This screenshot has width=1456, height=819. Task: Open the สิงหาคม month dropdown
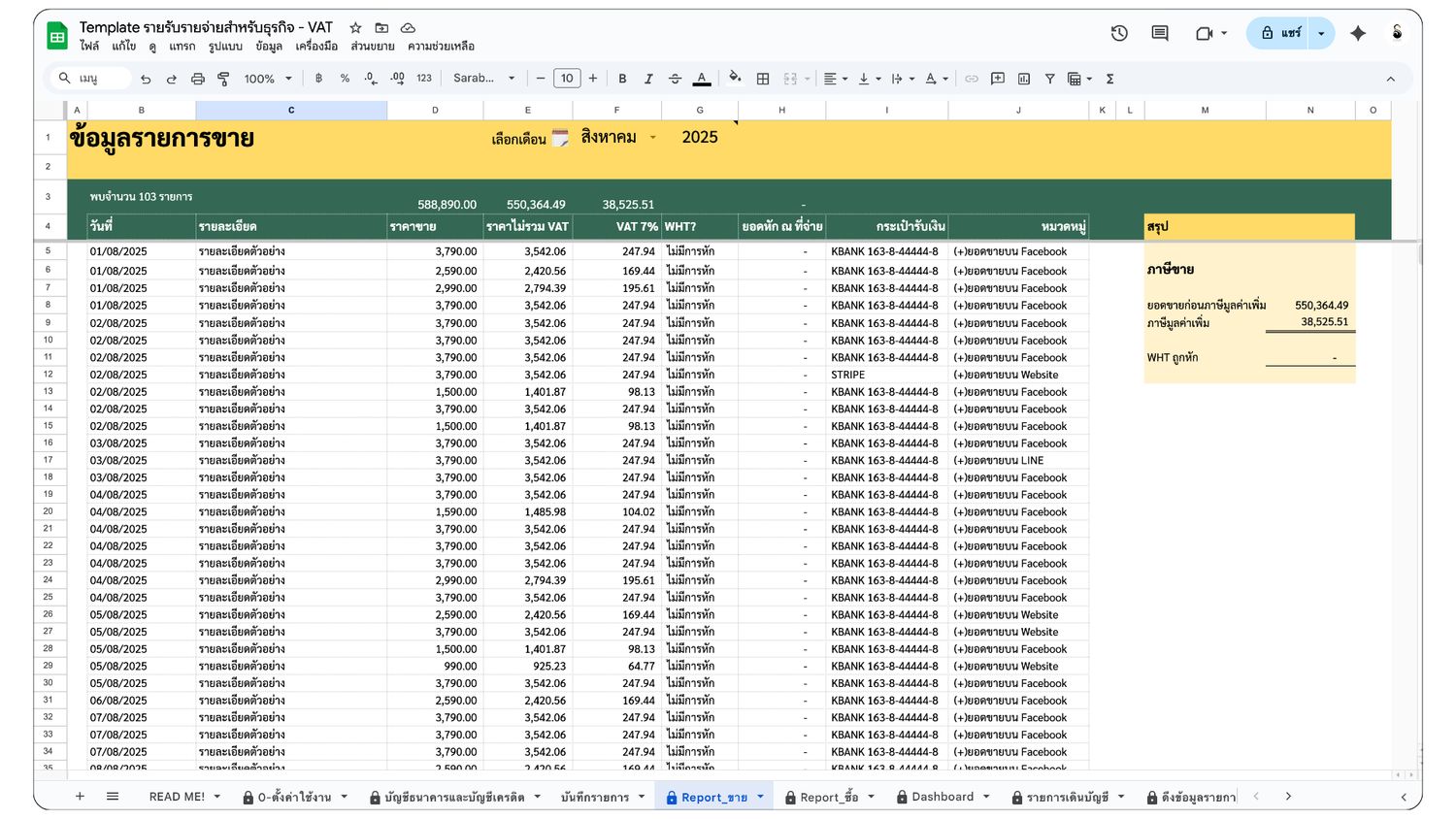[652, 138]
